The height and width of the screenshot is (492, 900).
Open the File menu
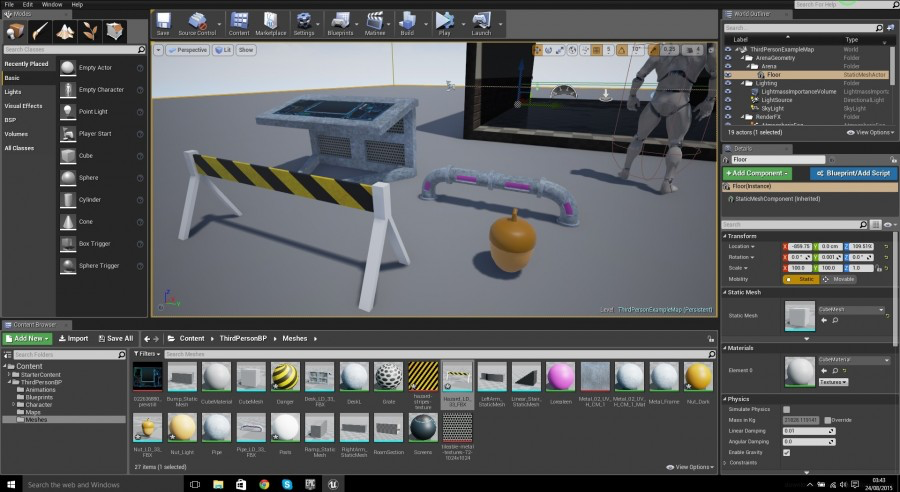[x=9, y=4]
